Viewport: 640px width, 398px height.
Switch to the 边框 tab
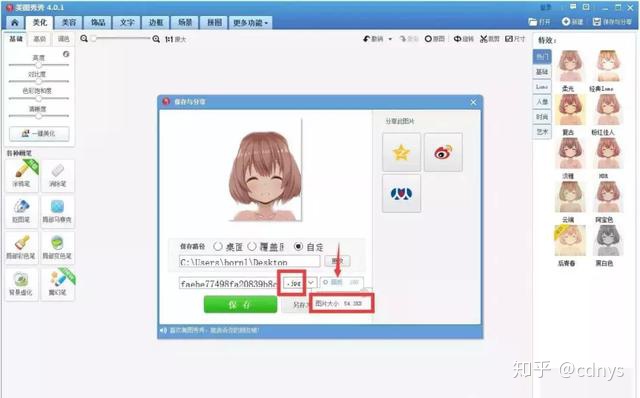156,22
